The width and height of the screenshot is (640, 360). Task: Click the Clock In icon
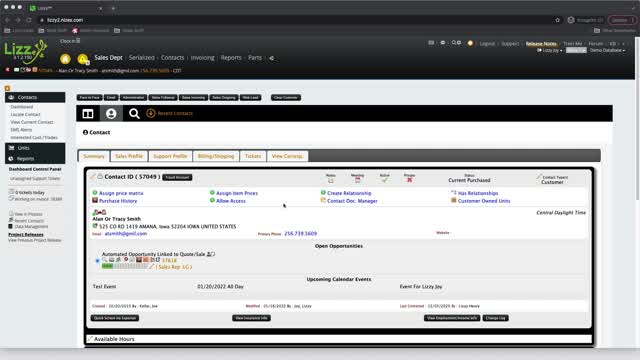78,41
